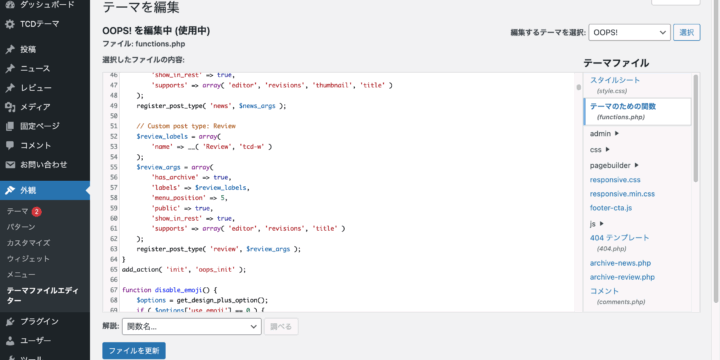720x360 pixels.
Task: Click the コメント speech bubble icon
Action: [10, 146]
